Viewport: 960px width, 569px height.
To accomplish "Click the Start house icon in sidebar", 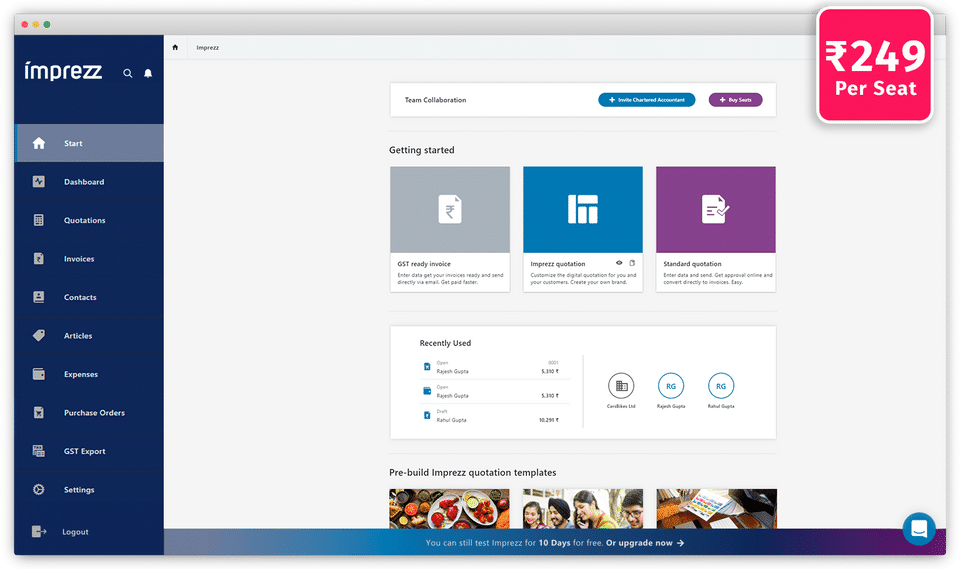I will tap(39, 143).
